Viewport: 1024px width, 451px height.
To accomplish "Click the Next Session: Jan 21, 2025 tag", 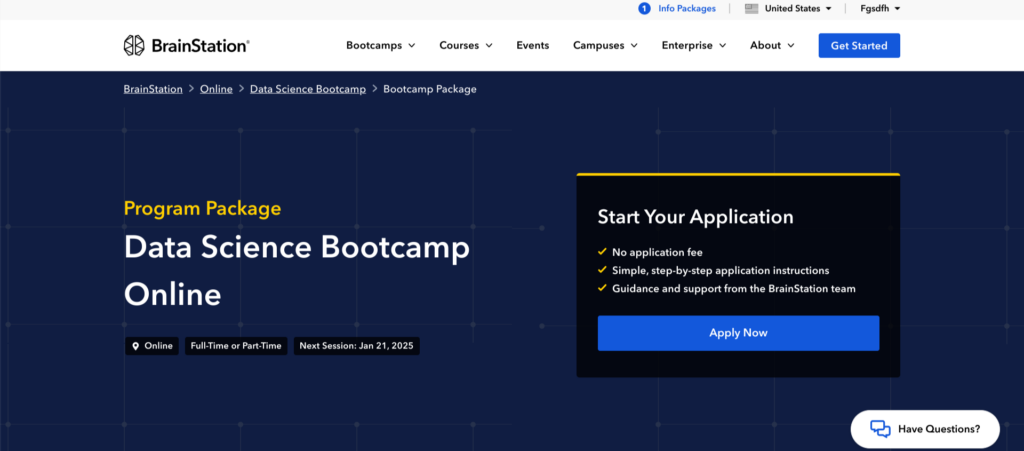I will click(356, 346).
